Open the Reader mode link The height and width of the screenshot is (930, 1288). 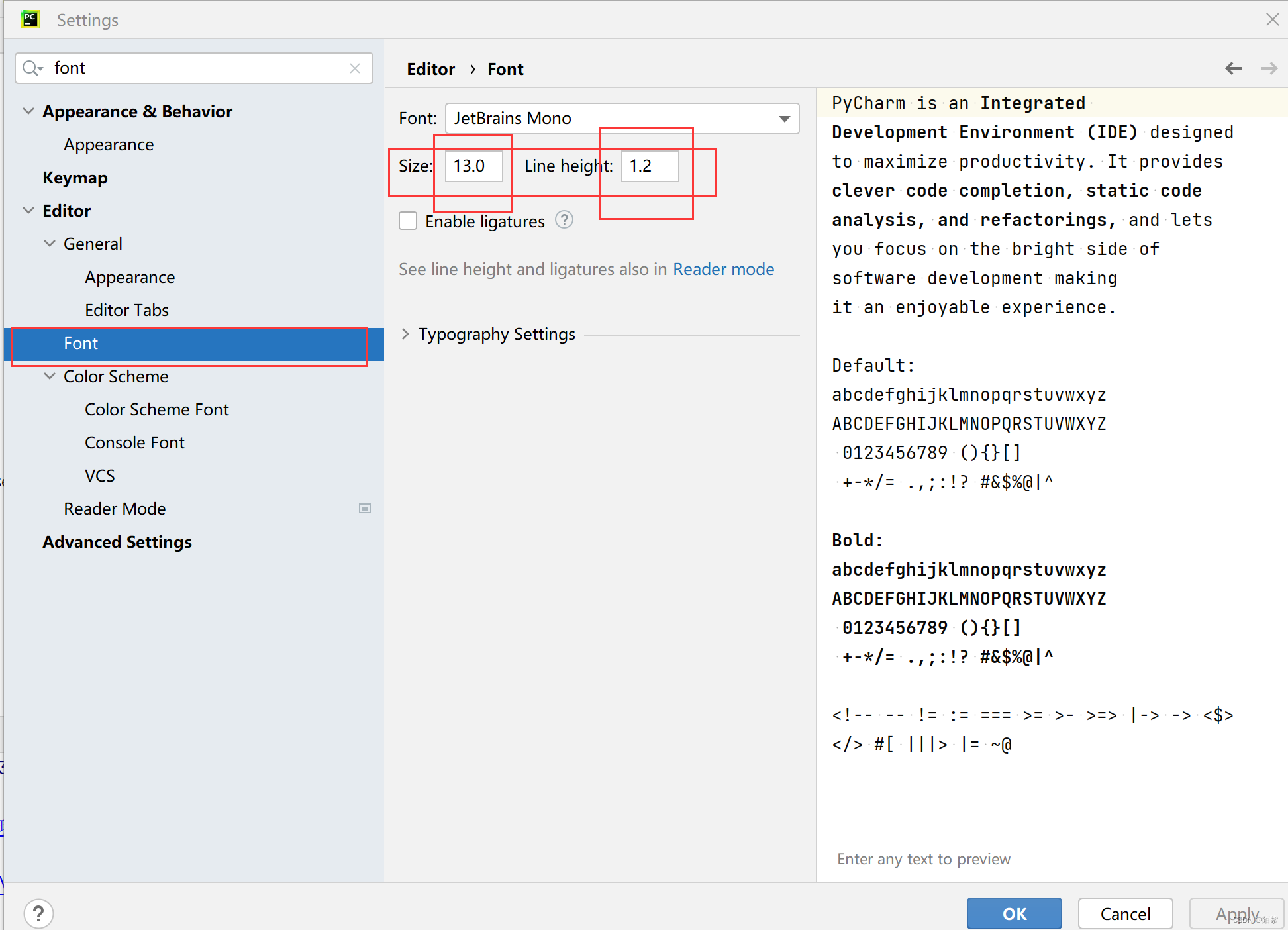point(723,269)
